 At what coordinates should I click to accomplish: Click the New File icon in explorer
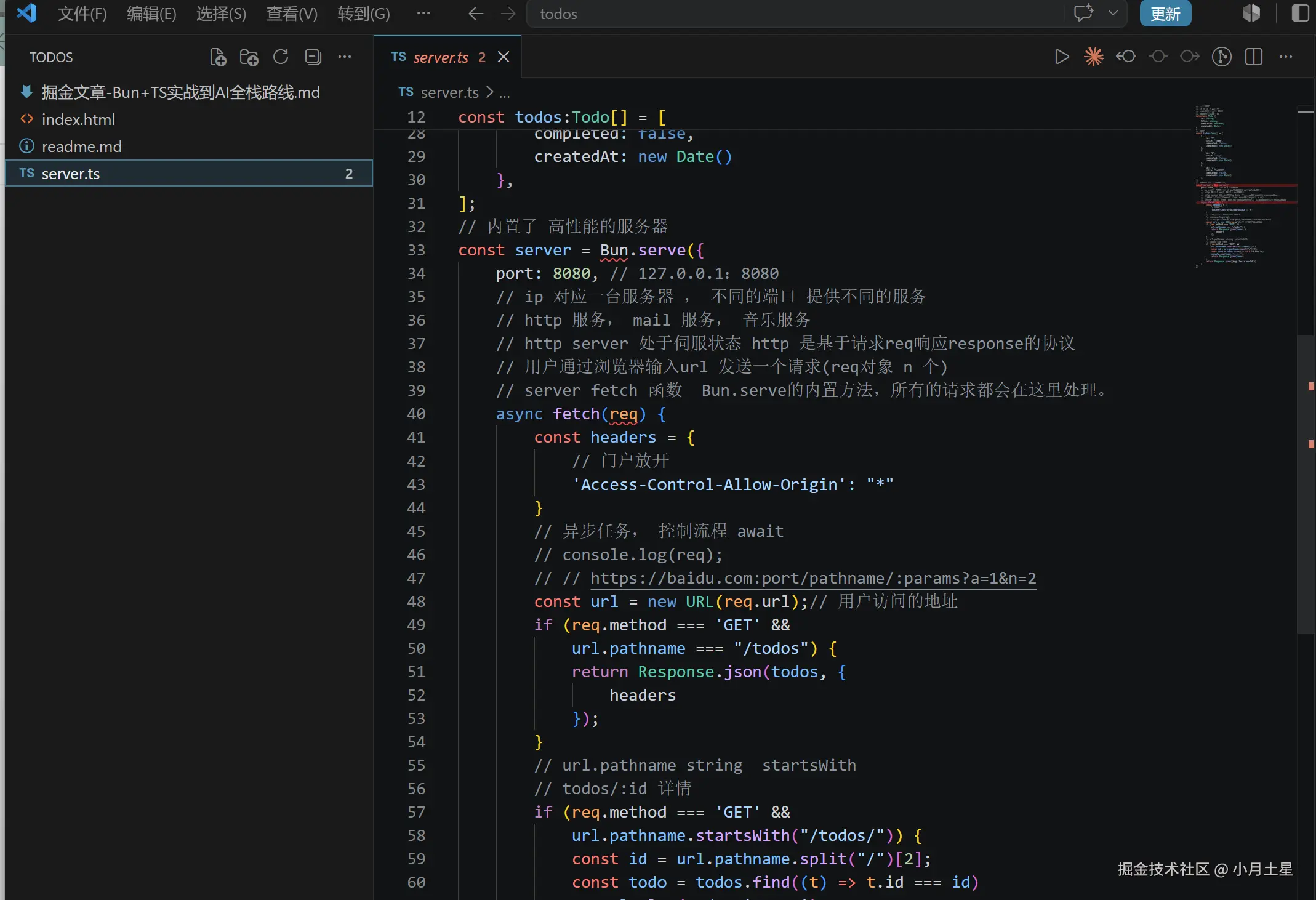click(x=218, y=57)
